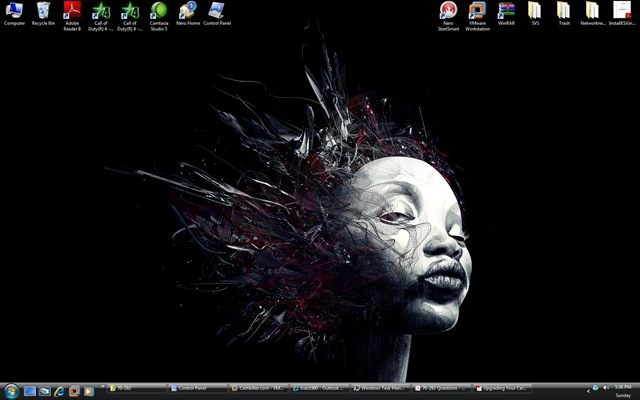Image resolution: width=640 pixels, height=400 pixels.
Task: Open the InstallESXin... PDF file
Action: (x=622, y=13)
